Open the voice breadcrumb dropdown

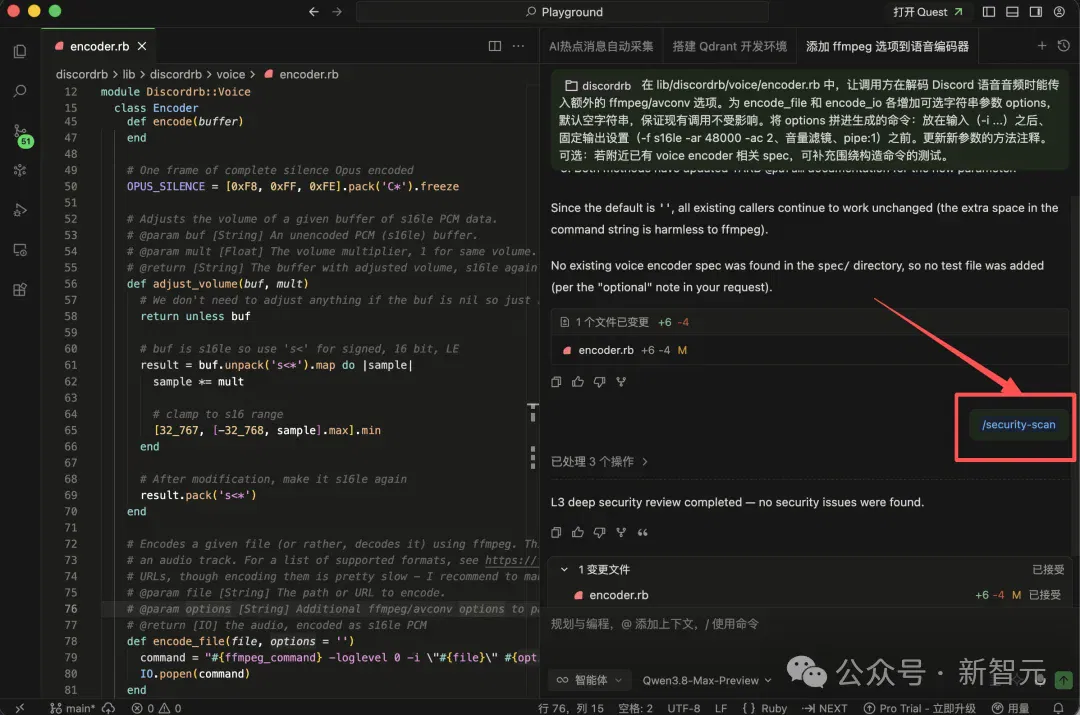231,74
